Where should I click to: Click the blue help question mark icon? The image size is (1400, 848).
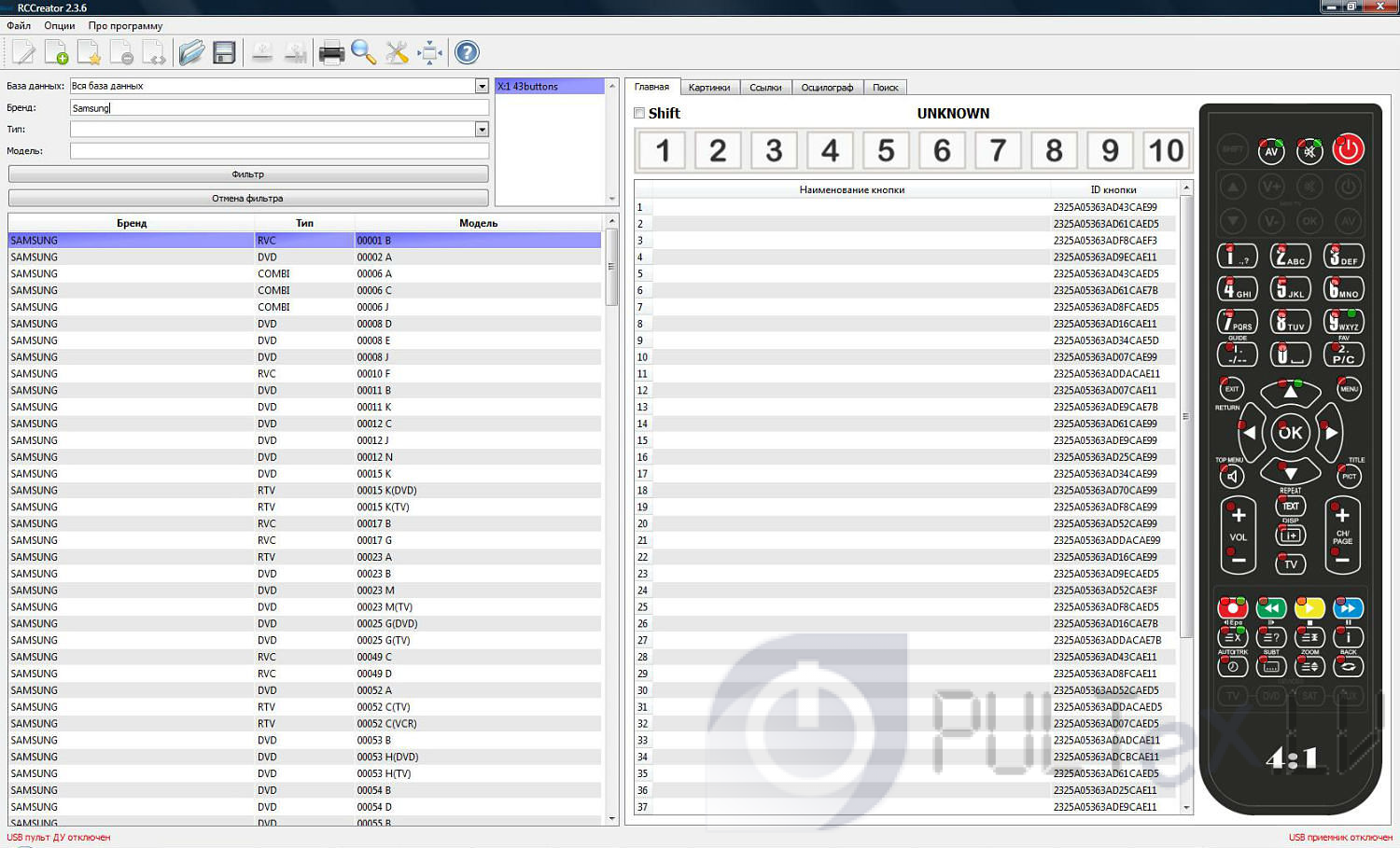click(467, 53)
